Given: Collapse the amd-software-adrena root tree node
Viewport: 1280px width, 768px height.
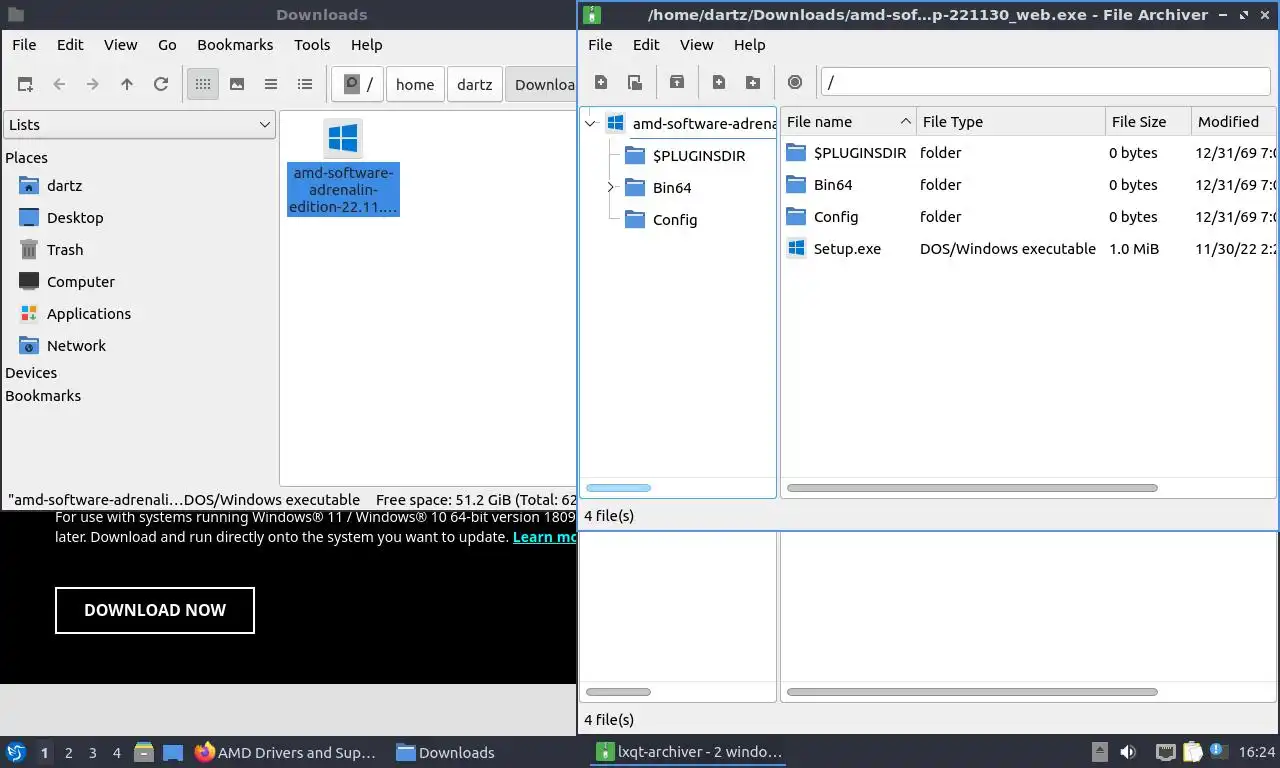Looking at the screenshot, I should click(591, 124).
